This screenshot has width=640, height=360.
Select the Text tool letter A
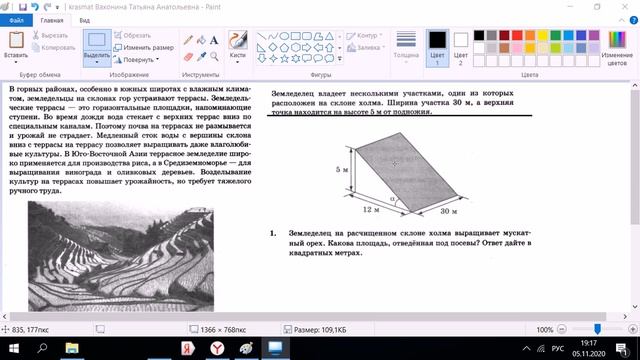214,40
